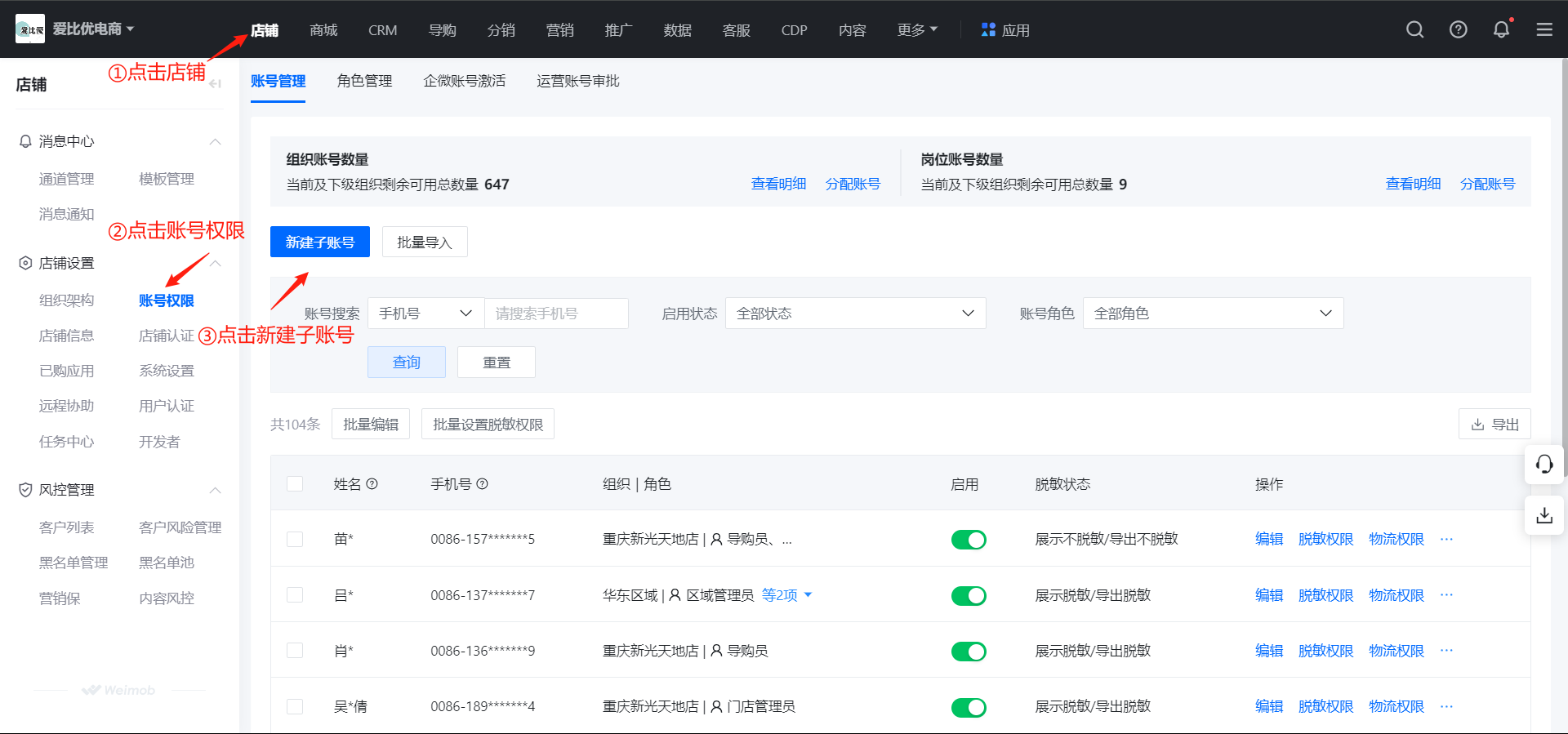The width and height of the screenshot is (1568, 734).
Task: Click the 查询 button
Action: 407,362
